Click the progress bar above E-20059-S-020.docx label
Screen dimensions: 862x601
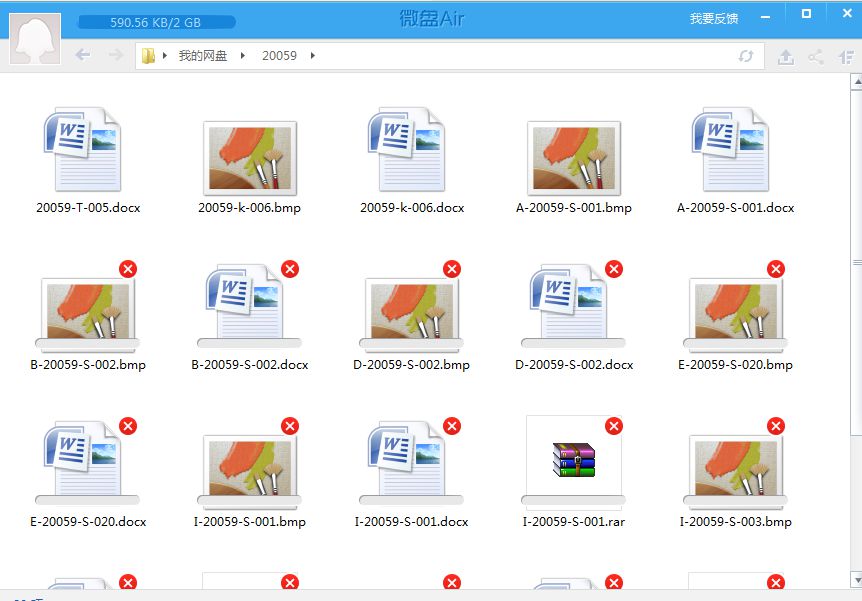[x=87, y=500]
